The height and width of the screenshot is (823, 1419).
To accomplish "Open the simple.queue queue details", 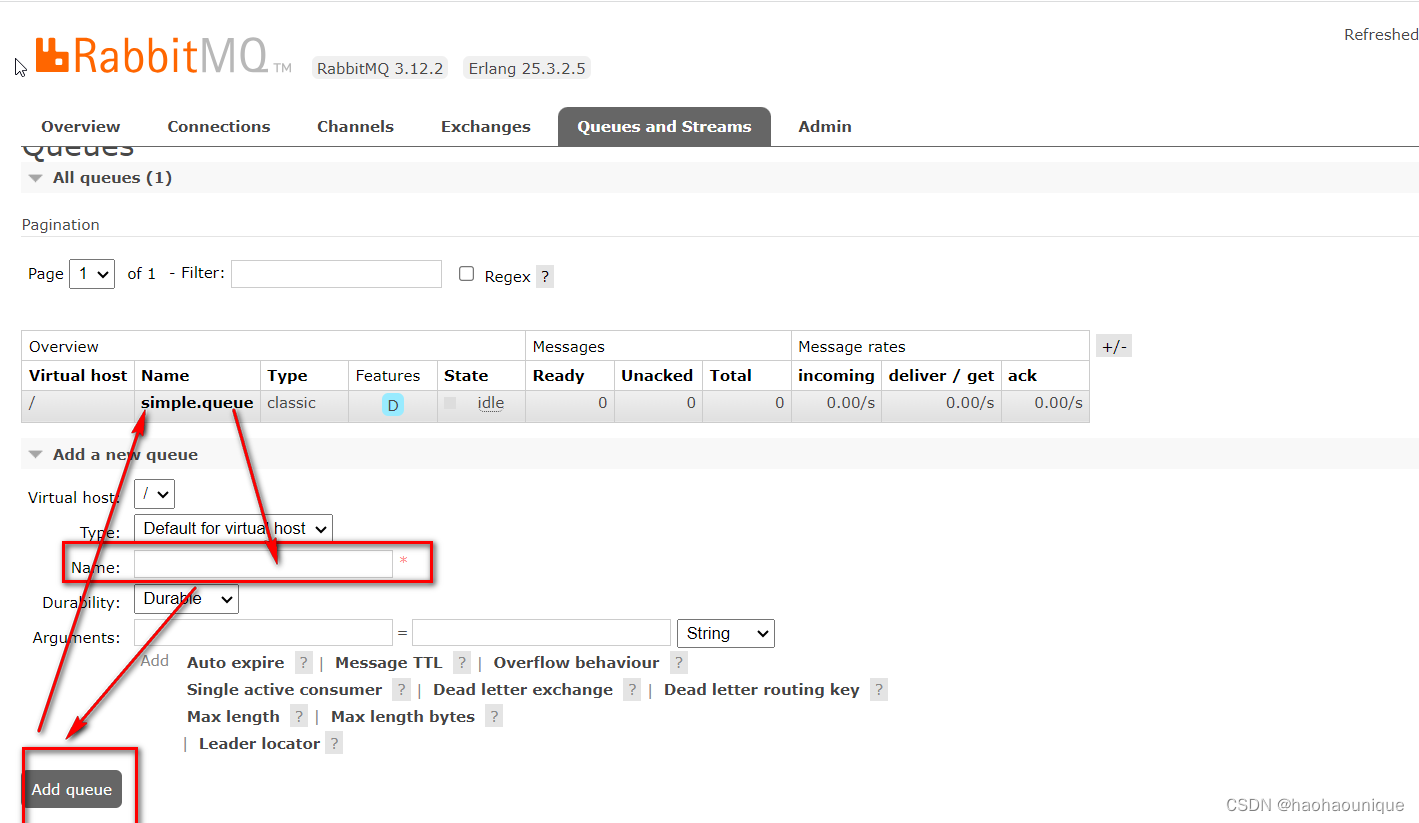I will (x=197, y=403).
